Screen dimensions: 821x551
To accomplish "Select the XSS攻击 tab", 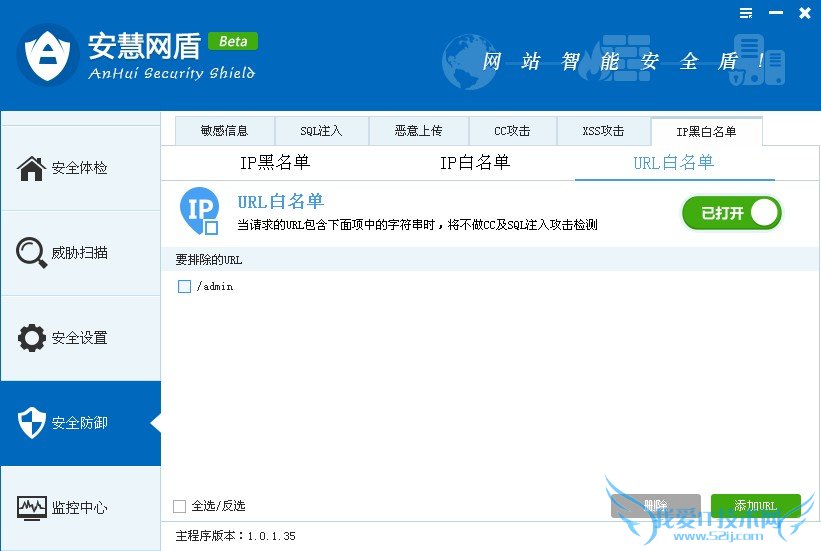I will coord(604,131).
